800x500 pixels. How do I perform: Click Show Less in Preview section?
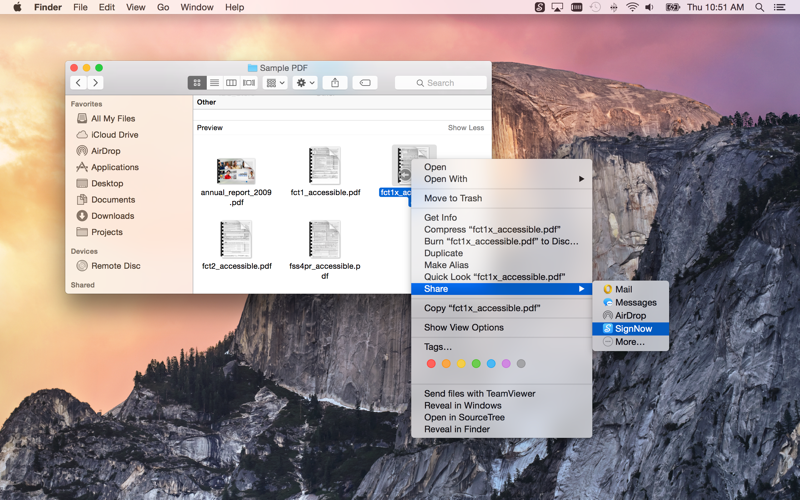[465, 128]
